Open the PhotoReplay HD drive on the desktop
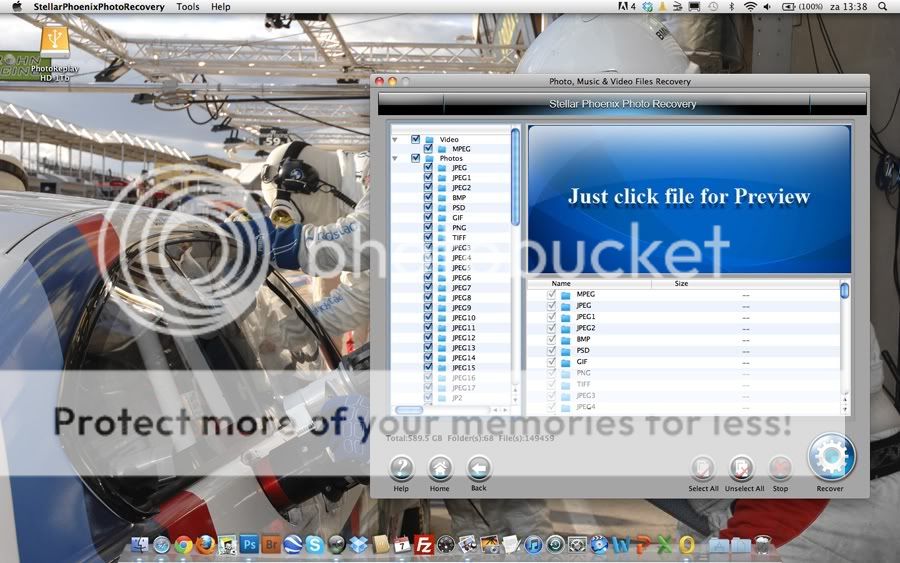 pyautogui.click(x=54, y=41)
